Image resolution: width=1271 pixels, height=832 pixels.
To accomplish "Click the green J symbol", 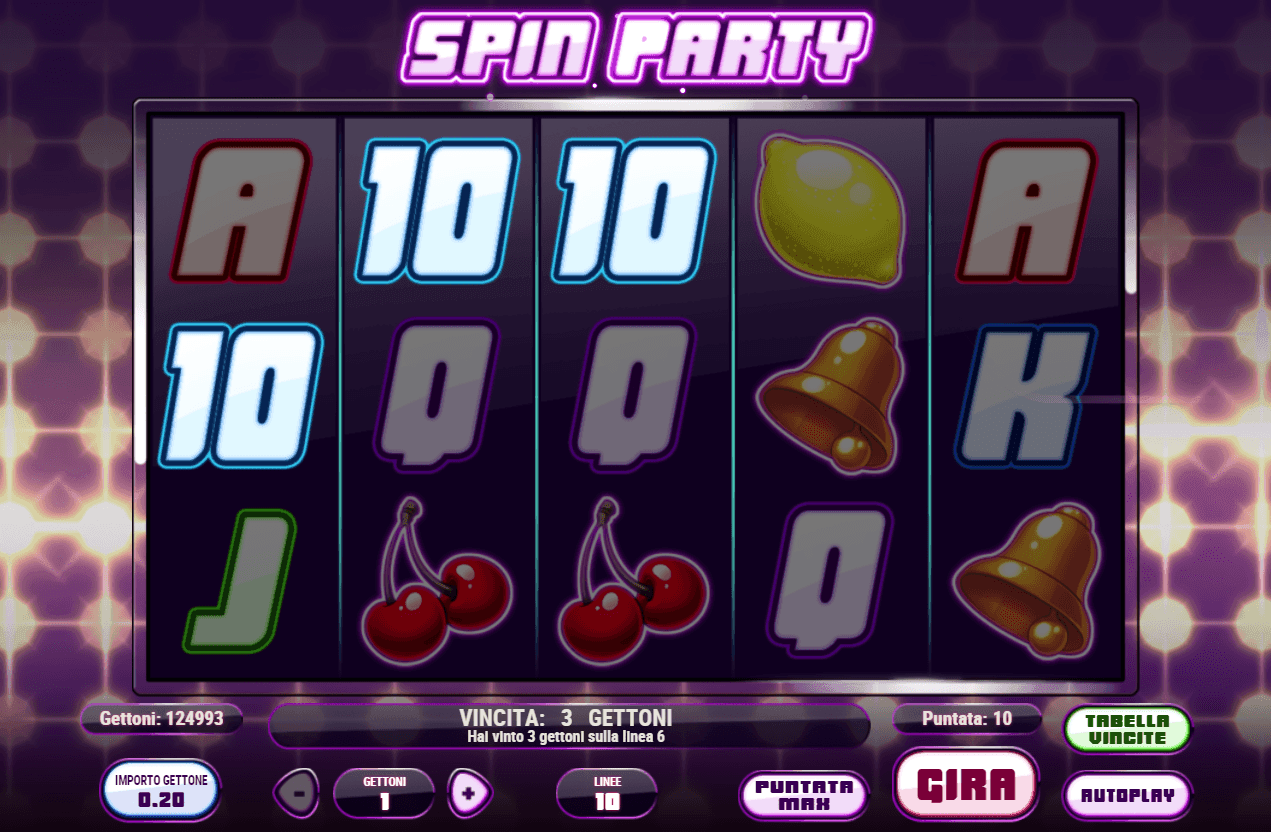I will 241,580.
